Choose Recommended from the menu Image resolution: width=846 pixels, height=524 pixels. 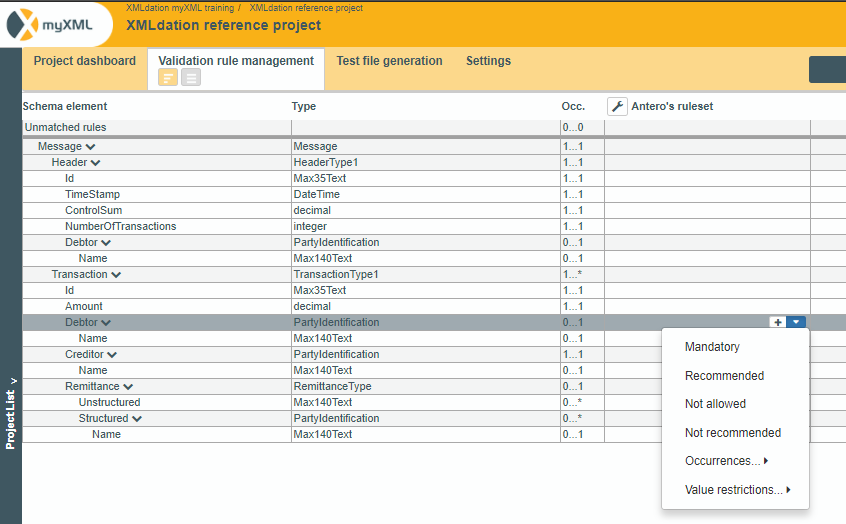(724, 376)
